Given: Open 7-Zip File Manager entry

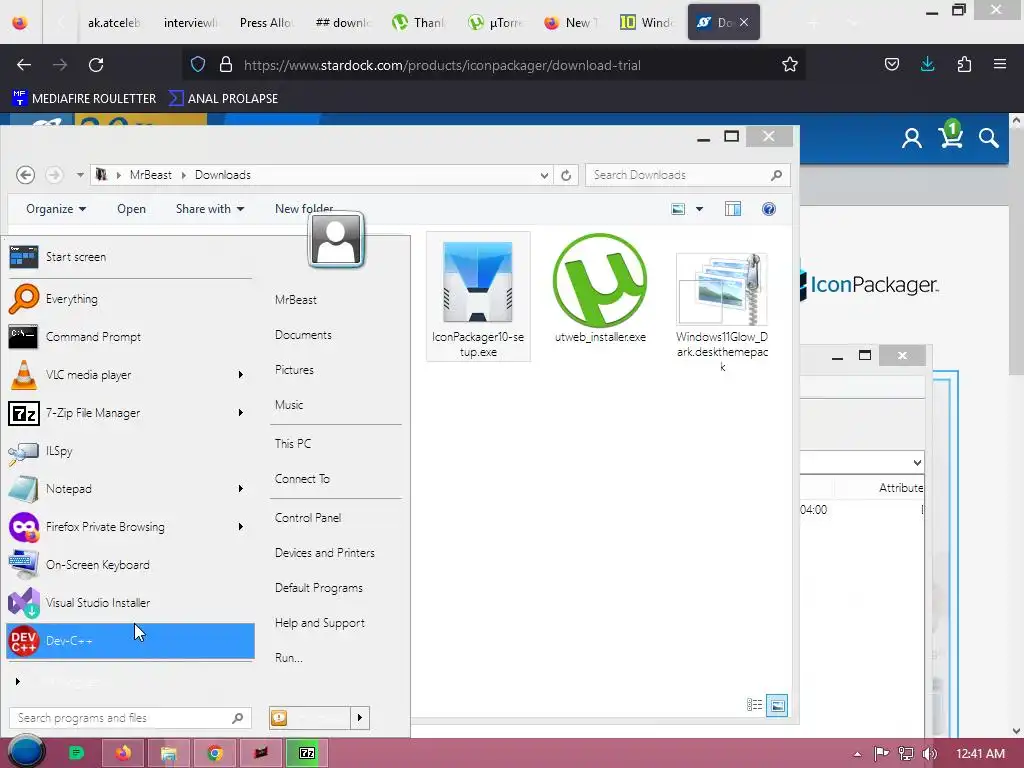Looking at the screenshot, I should coord(129,413).
